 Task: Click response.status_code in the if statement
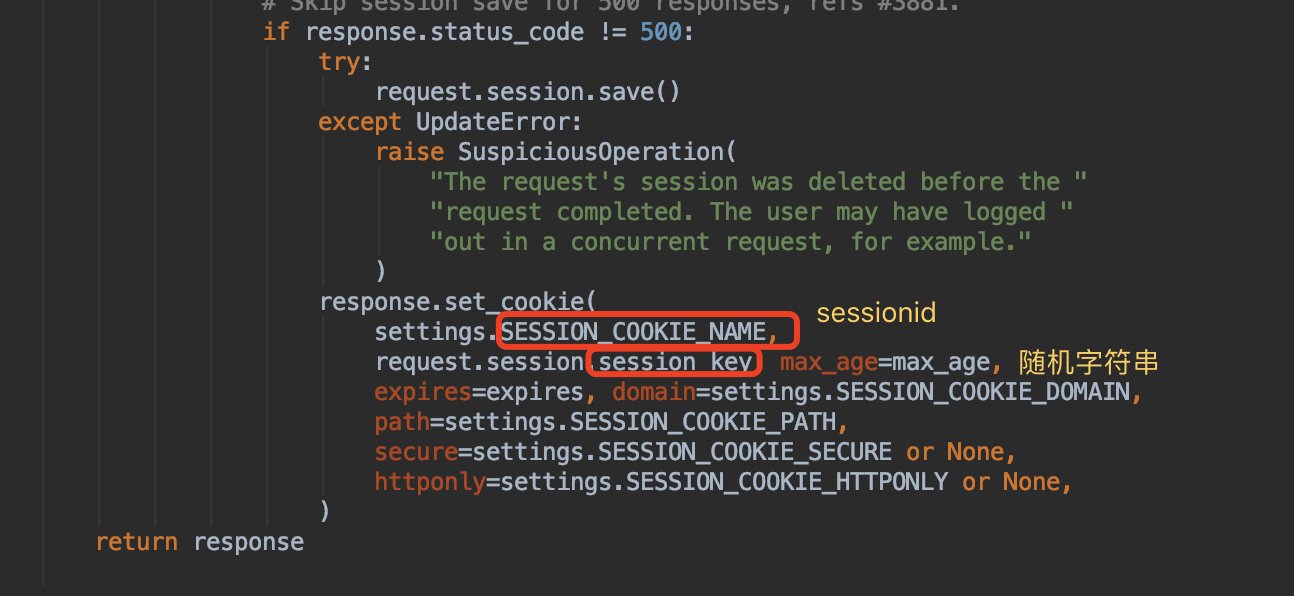(444, 32)
